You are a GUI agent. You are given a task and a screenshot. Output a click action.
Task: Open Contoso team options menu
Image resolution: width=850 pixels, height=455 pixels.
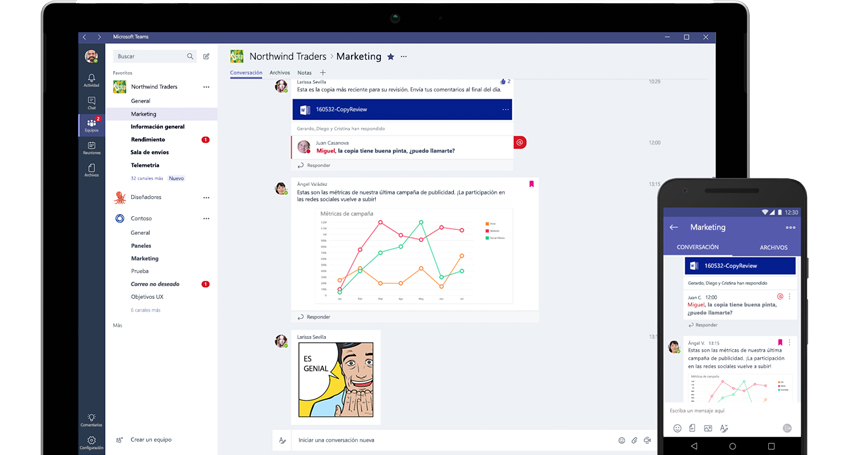(207, 219)
